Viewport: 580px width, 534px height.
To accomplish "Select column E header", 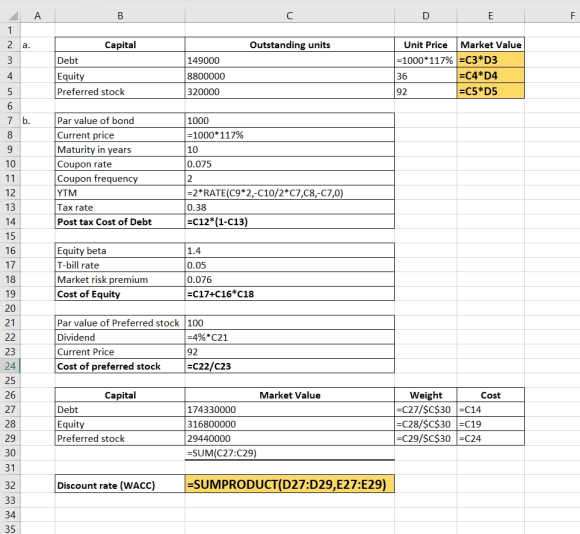I will tap(490, 16).
